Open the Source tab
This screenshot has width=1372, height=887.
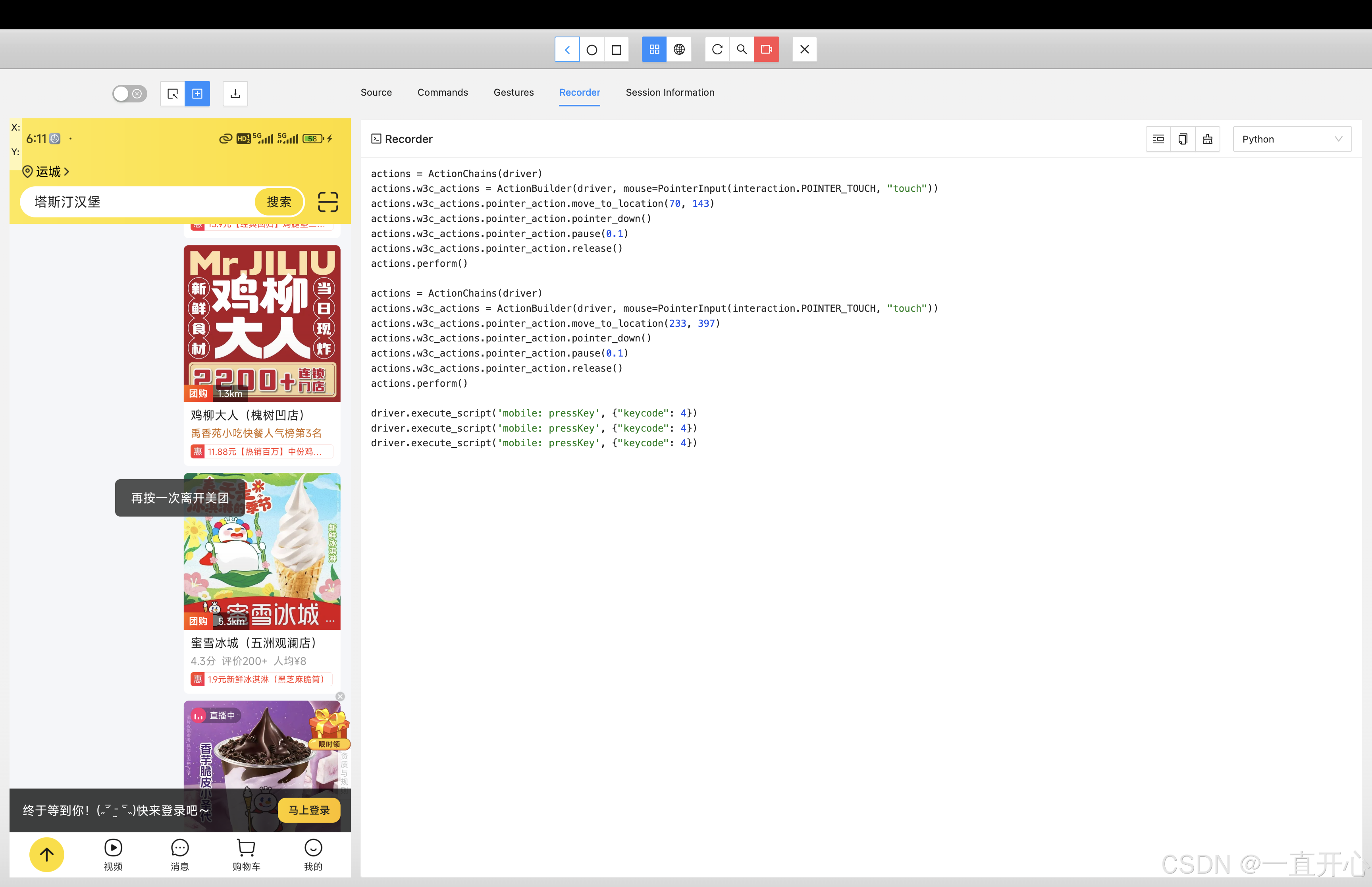(x=376, y=92)
